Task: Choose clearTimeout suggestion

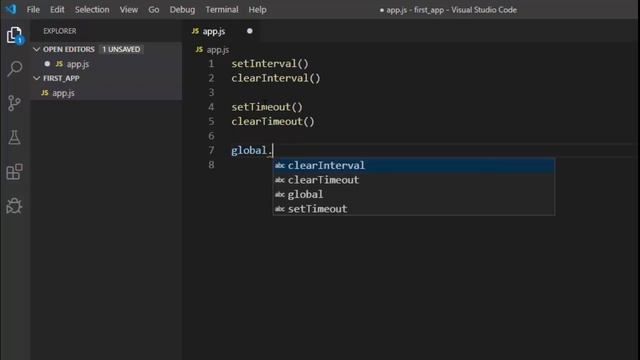Action: pyautogui.click(x=413, y=180)
